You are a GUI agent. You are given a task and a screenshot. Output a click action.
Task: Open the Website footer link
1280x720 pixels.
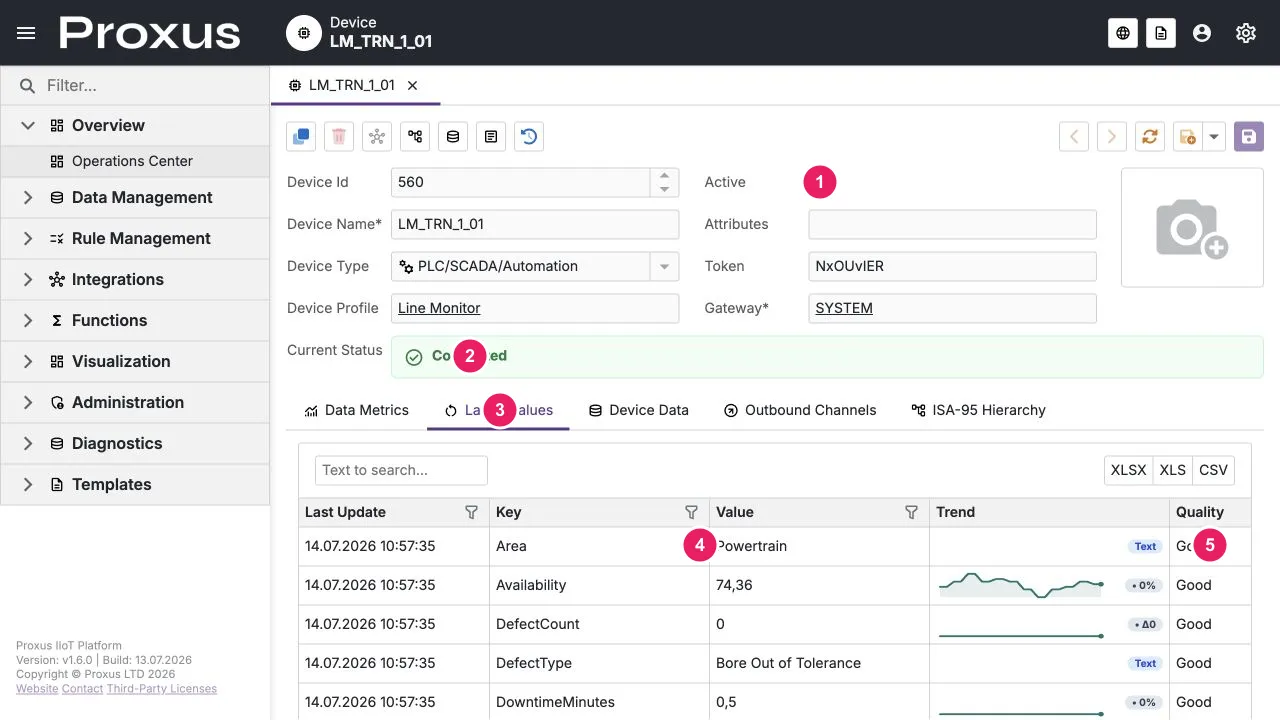click(37, 689)
